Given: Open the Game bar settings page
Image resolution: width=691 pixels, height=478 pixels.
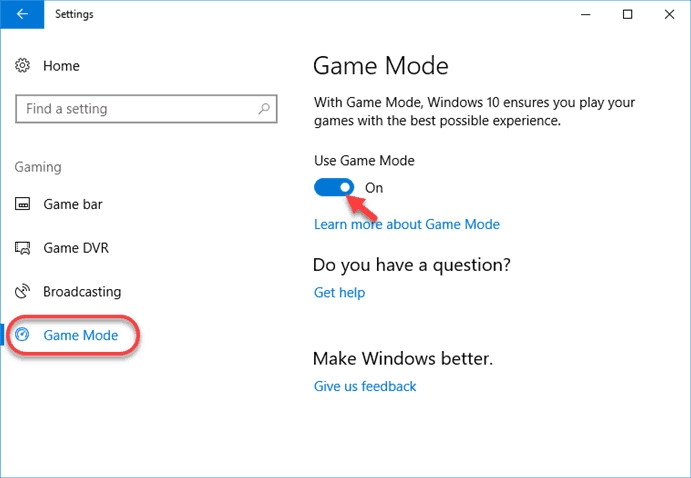Looking at the screenshot, I should (72, 205).
